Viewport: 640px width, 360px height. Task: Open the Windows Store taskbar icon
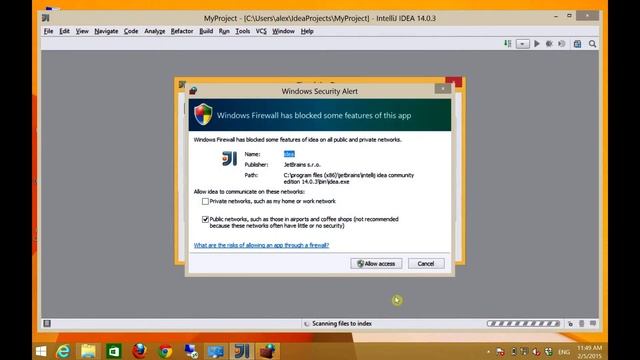pyautogui.click(x=113, y=351)
